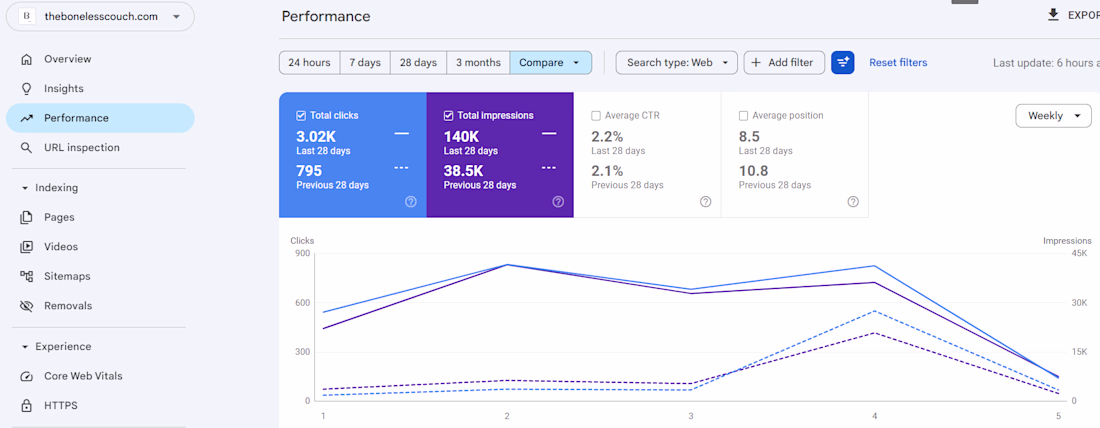Click the Removals icon in sidebar
1100x428 pixels.
(26, 306)
